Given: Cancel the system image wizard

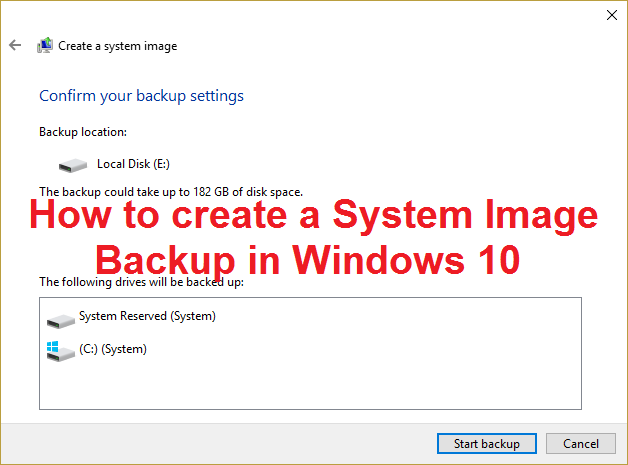Looking at the screenshot, I should coord(581,443).
